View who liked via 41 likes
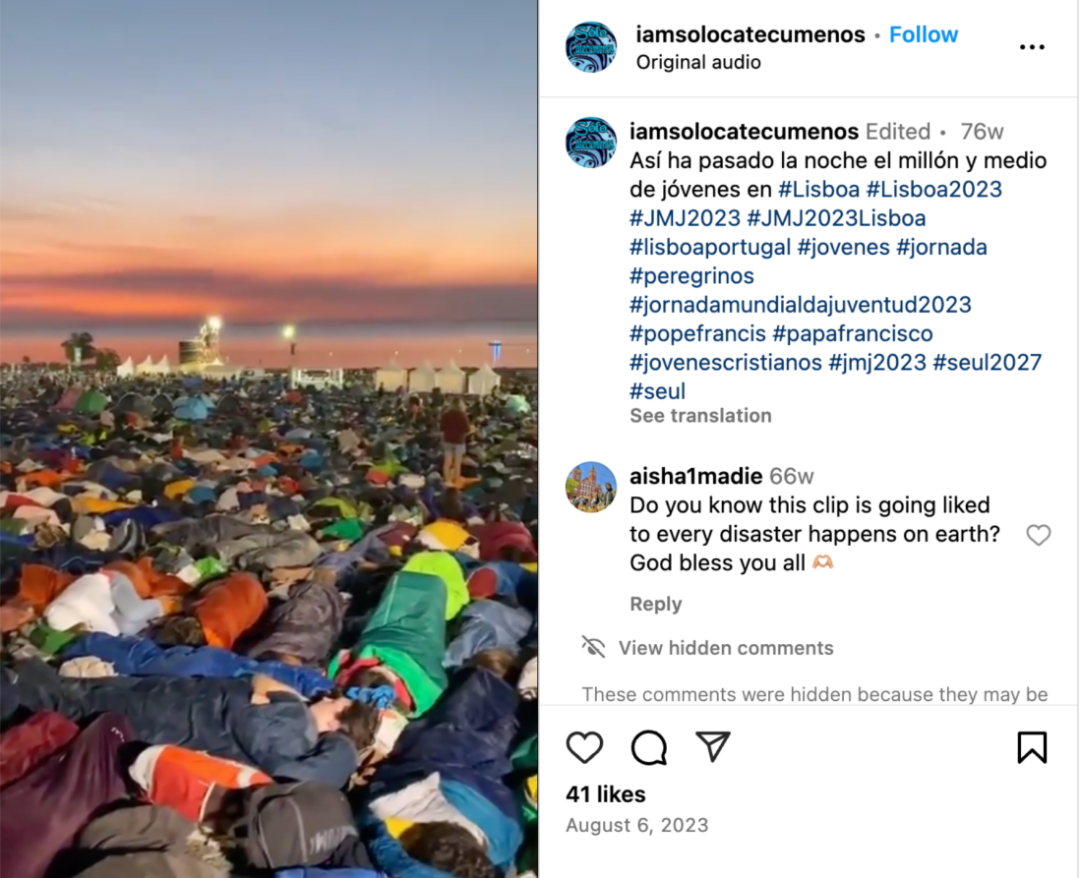Viewport: 1080px width, 878px height. [605, 795]
